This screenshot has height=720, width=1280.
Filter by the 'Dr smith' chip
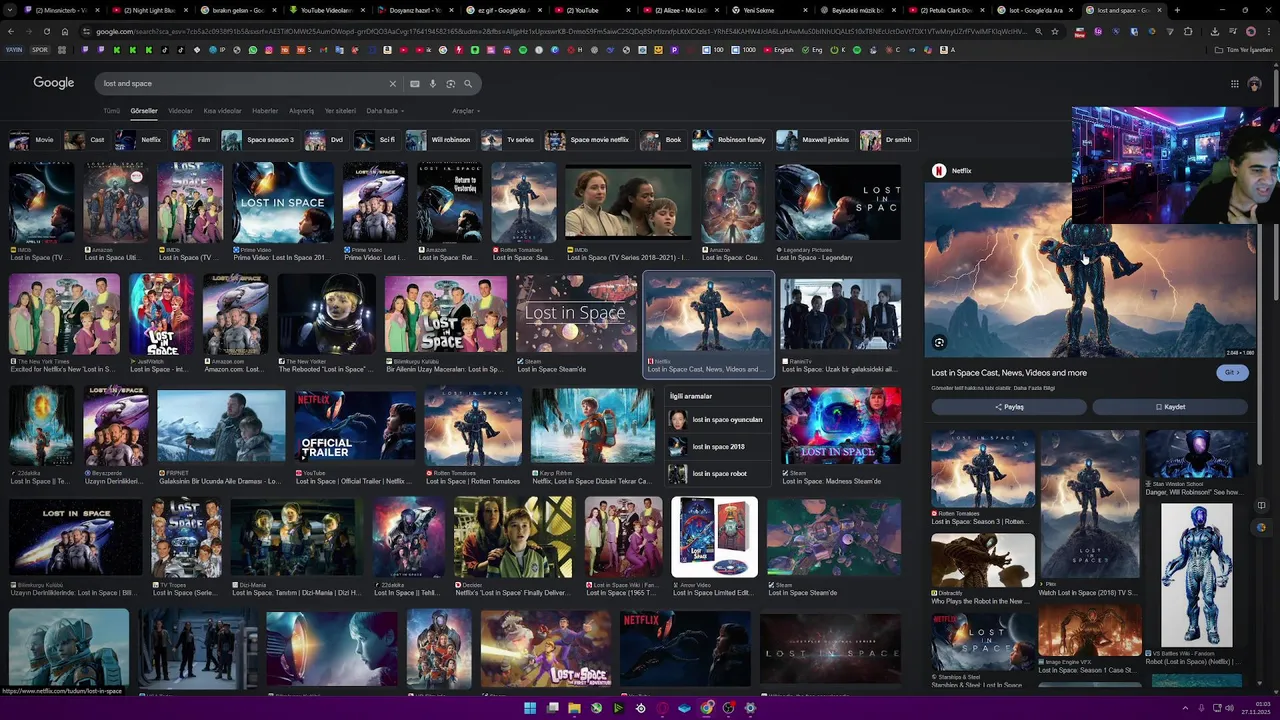pos(887,140)
